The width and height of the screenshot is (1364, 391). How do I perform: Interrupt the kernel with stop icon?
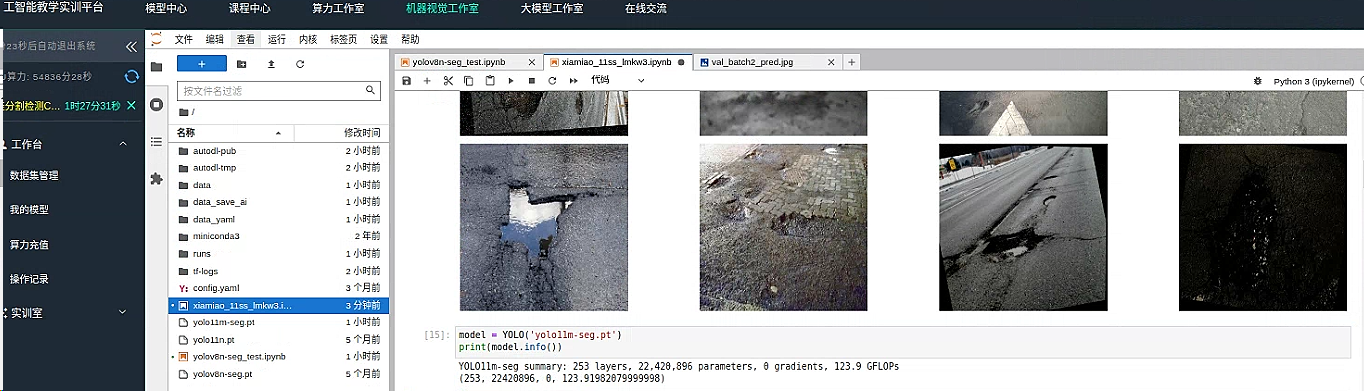[531, 80]
